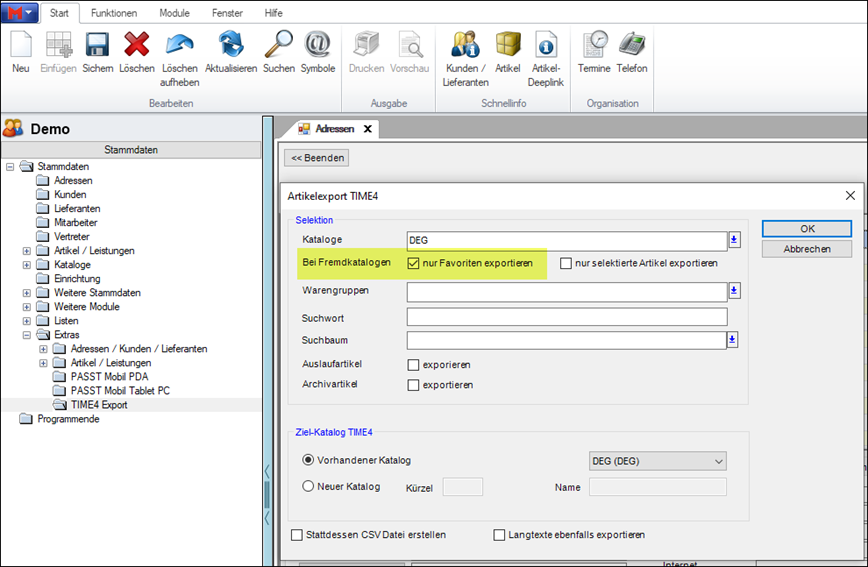The height and width of the screenshot is (567, 868).
Task: Click the red Löschen delete icon
Action: (x=136, y=46)
